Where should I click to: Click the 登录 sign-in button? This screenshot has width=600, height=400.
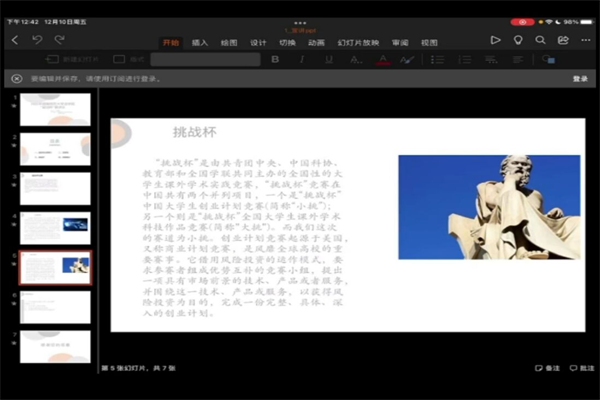(x=580, y=78)
